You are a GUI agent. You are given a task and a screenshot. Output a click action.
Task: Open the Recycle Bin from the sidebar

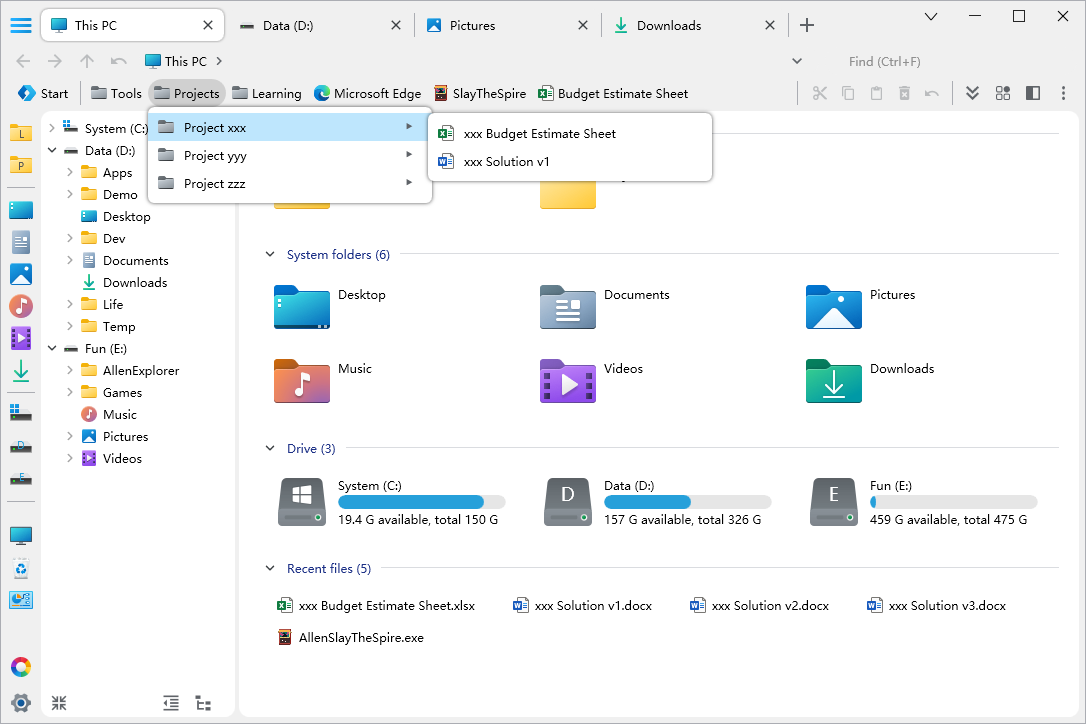(21, 569)
